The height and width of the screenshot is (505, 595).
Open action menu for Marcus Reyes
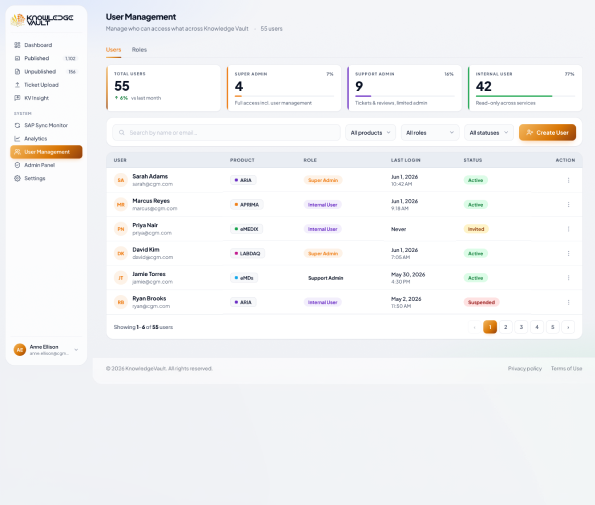click(x=568, y=205)
